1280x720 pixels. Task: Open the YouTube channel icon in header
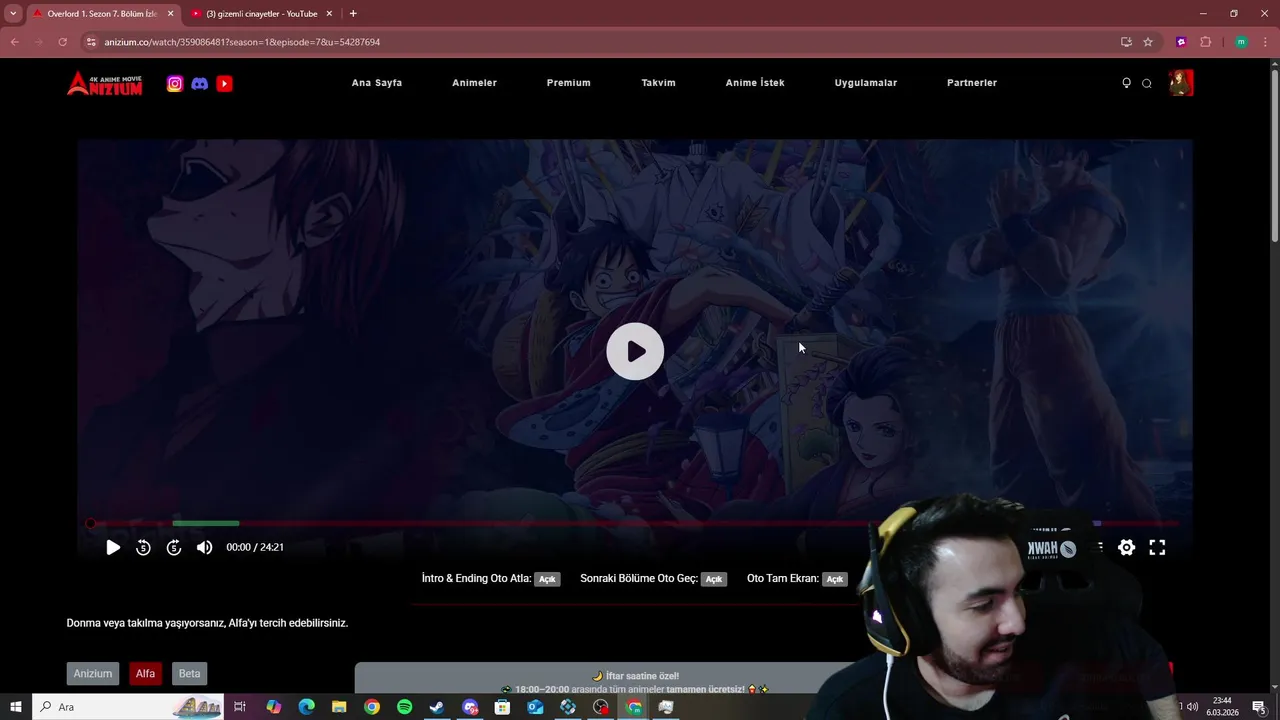pyautogui.click(x=225, y=84)
